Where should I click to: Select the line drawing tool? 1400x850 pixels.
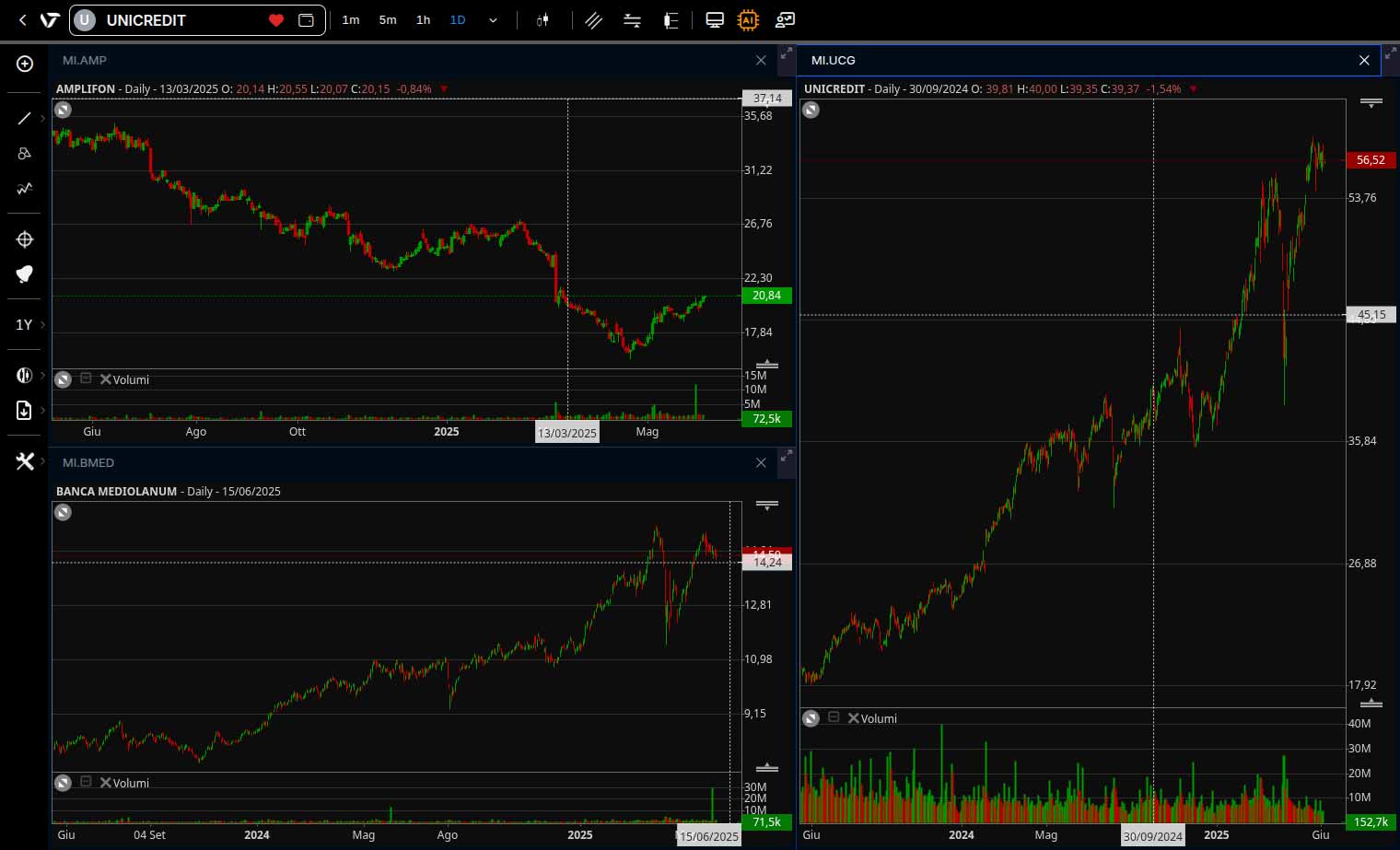click(x=25, y=118)
